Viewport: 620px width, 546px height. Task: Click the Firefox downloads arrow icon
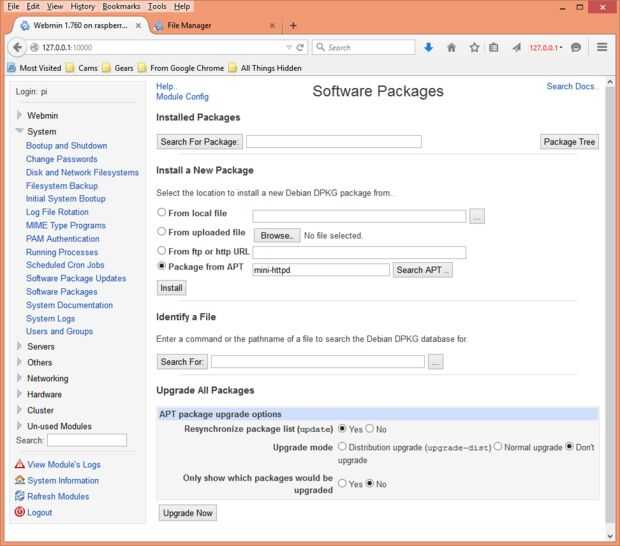point(429,47)
